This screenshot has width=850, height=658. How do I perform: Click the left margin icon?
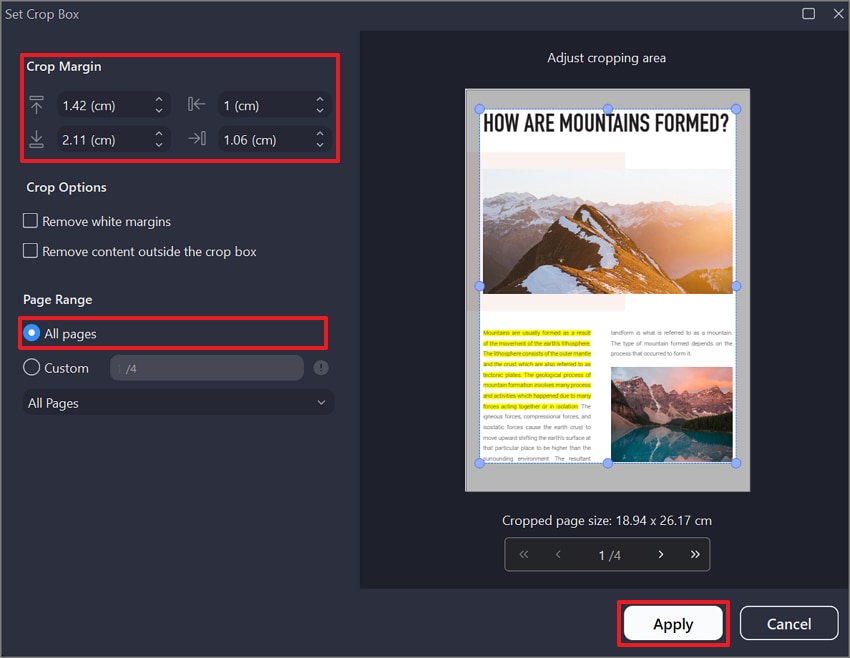click(x=196, y=104)
